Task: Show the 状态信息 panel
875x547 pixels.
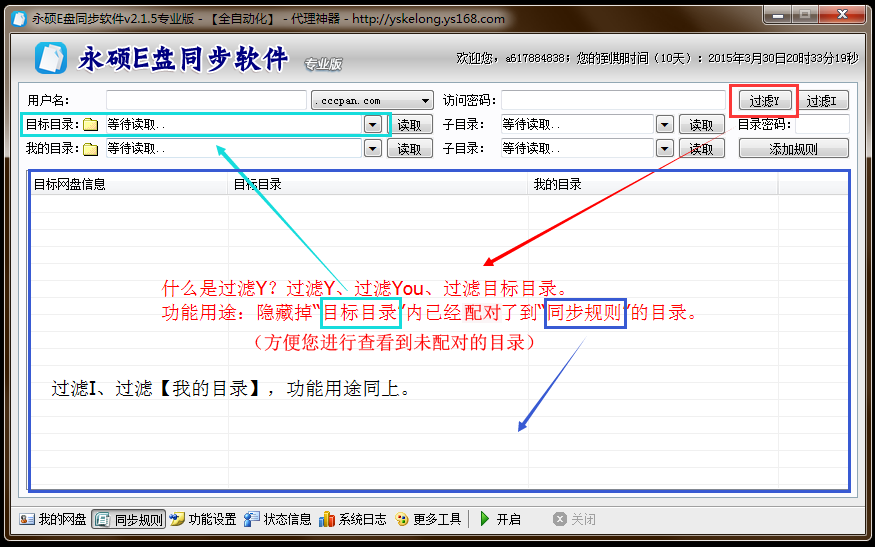Action: coord(279,519)
